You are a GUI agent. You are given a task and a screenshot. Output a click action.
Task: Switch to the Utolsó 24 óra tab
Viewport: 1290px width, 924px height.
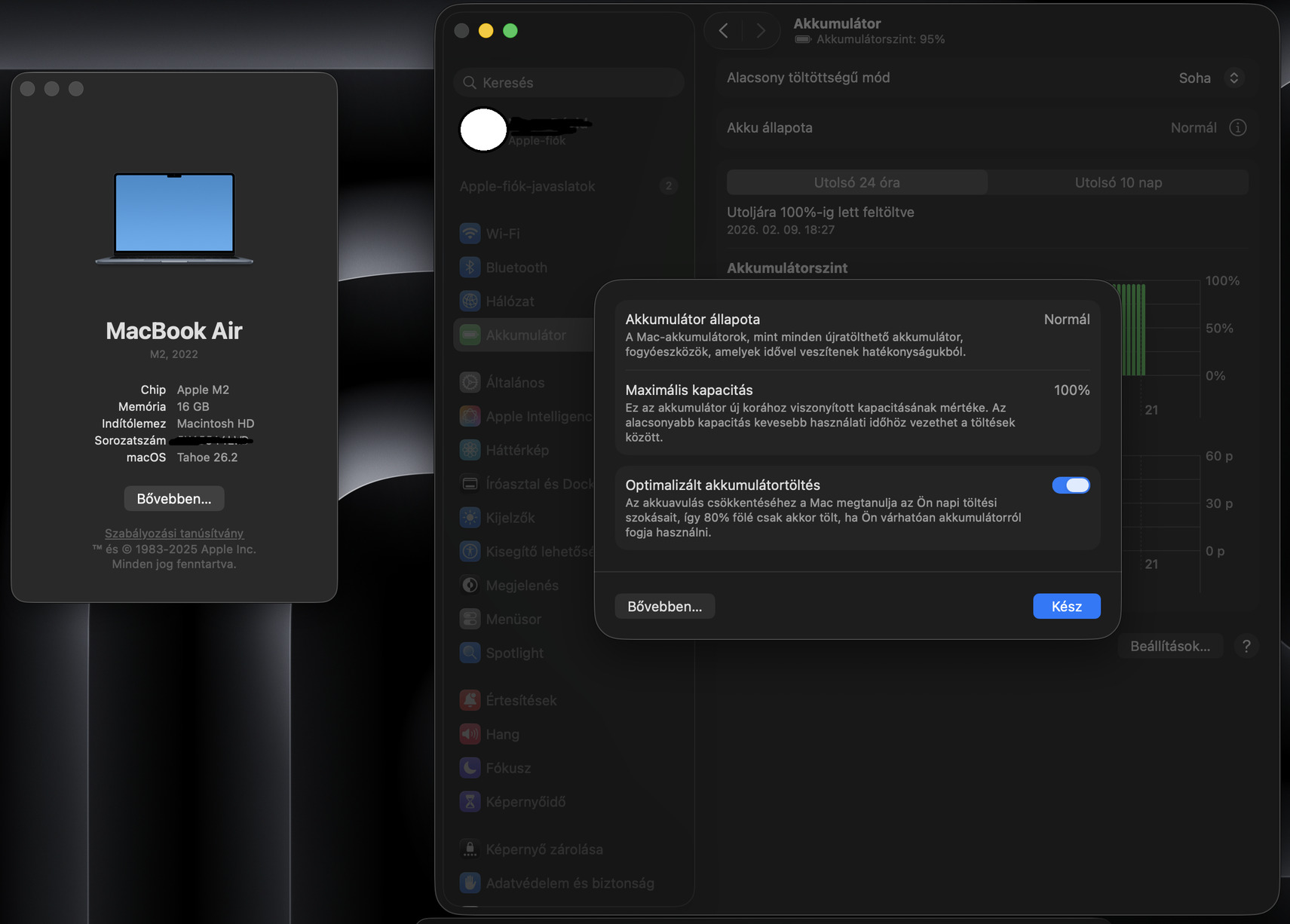pos(857,182)
